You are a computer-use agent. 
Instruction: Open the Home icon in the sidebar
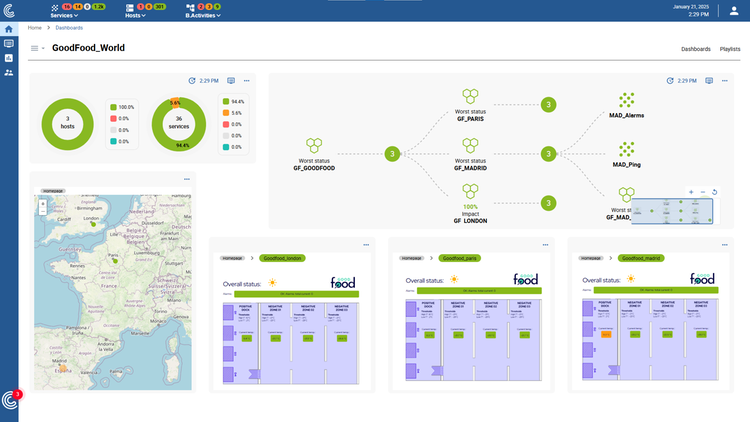click(x=9, y=29)
